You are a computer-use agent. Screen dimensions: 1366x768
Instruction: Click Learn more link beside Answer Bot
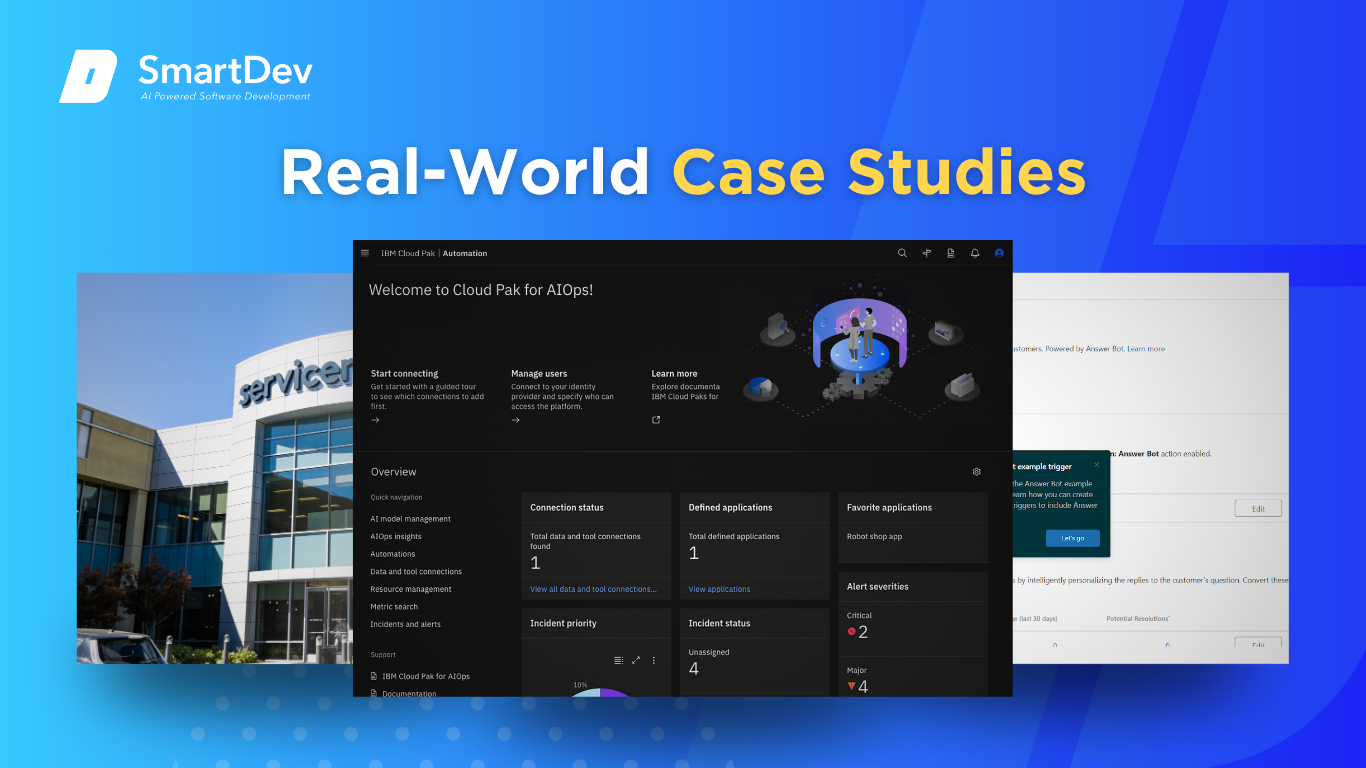tap(1146, 349)
